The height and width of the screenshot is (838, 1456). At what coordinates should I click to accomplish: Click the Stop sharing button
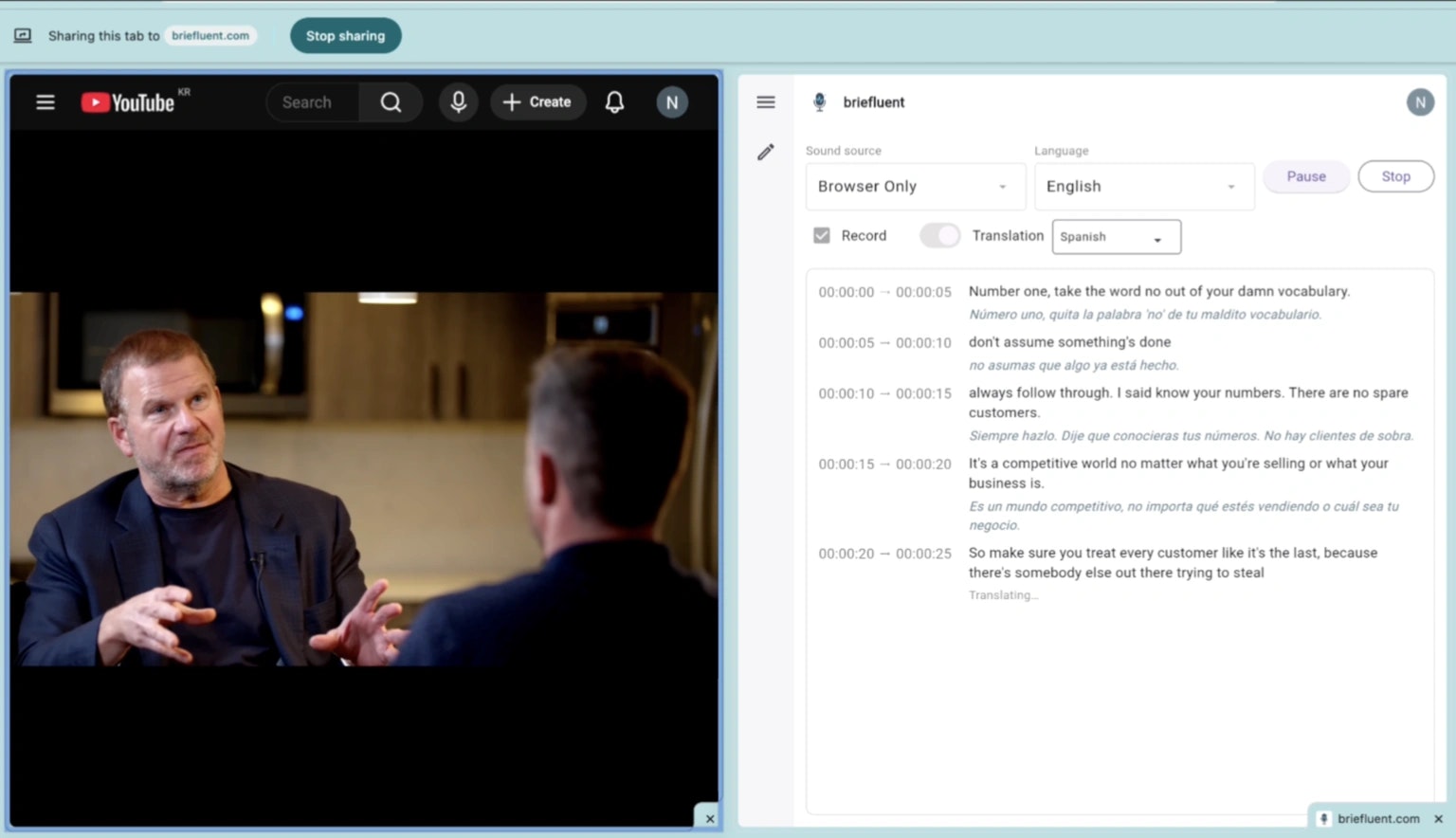pyautogui.click(x=345, y=35)
